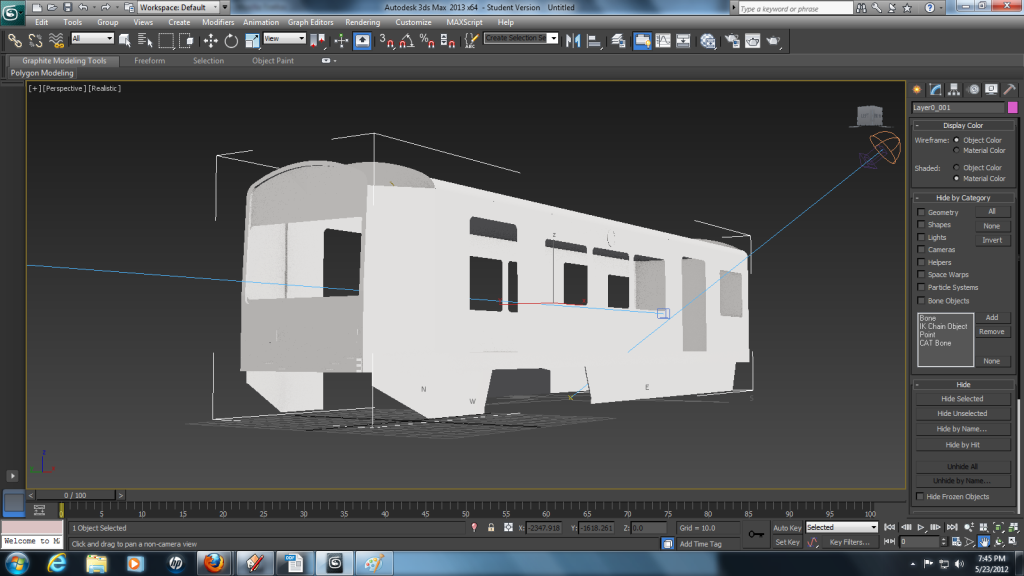1024x576 pixels.
Task: Click Bind to Space Warp icon
Action: click(56, 41)
